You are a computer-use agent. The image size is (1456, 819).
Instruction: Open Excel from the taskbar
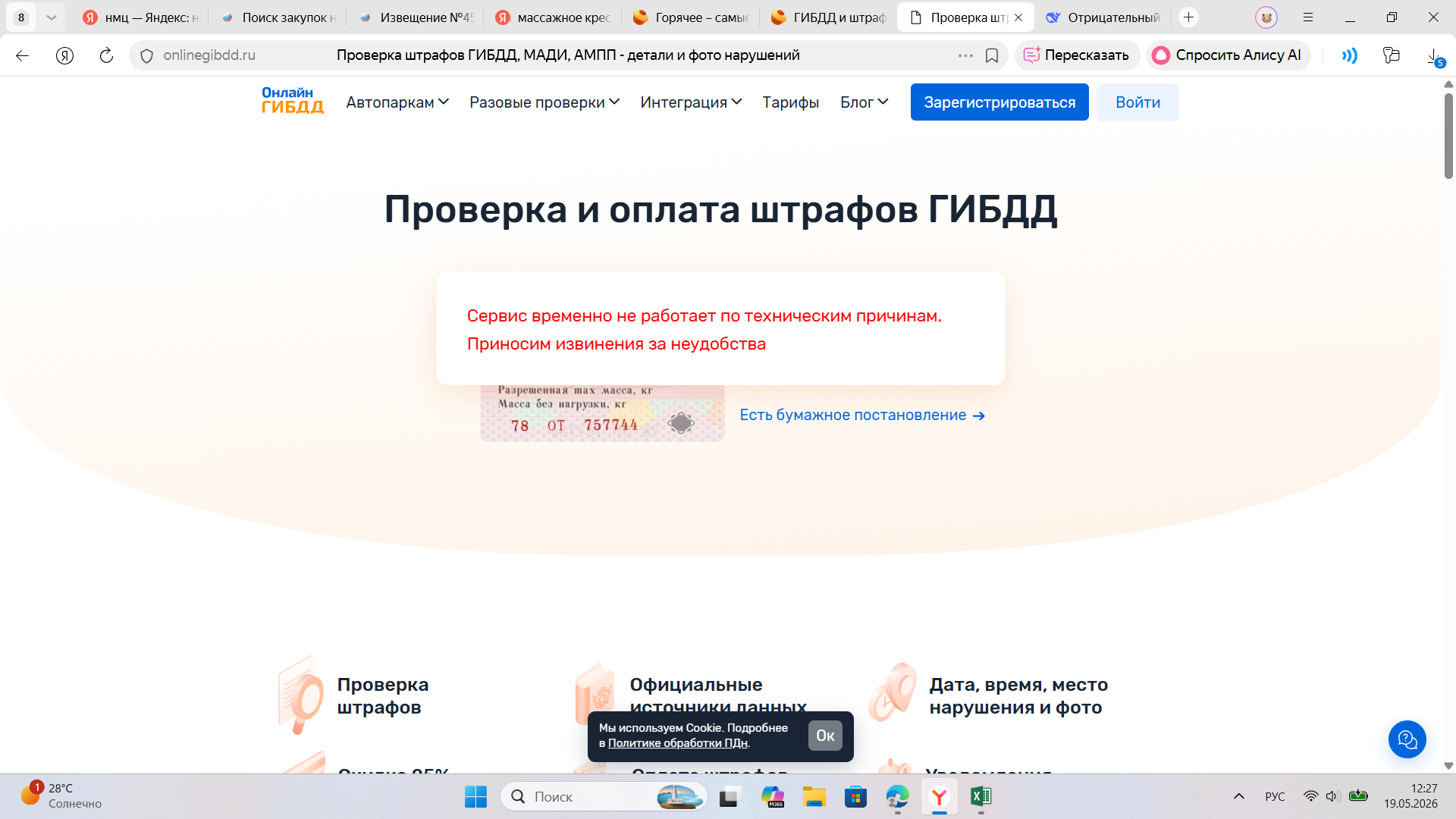981,796
